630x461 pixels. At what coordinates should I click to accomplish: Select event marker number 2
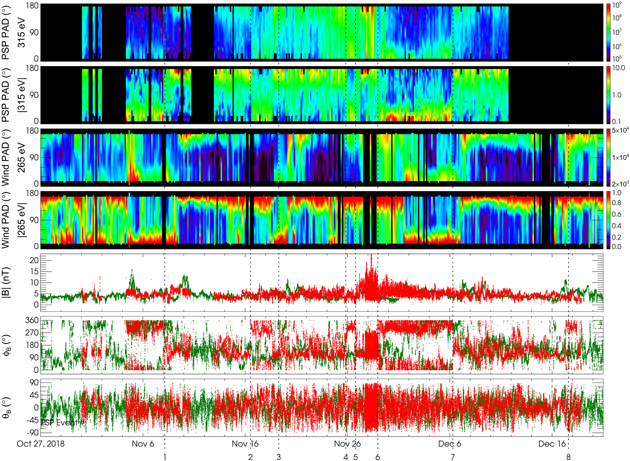tap(250, 456)
